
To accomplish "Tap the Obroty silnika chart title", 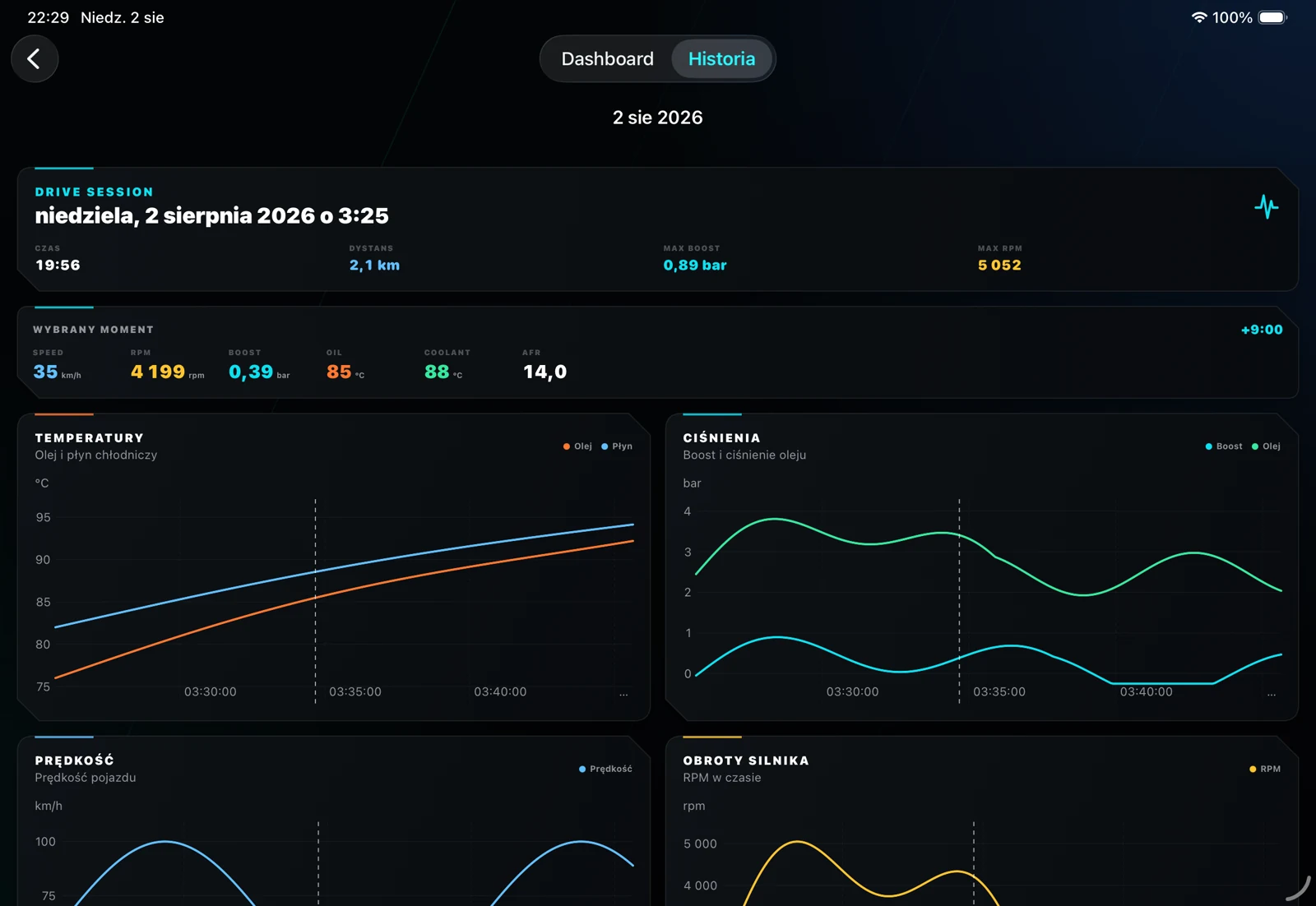I will [x=746, y=760].
